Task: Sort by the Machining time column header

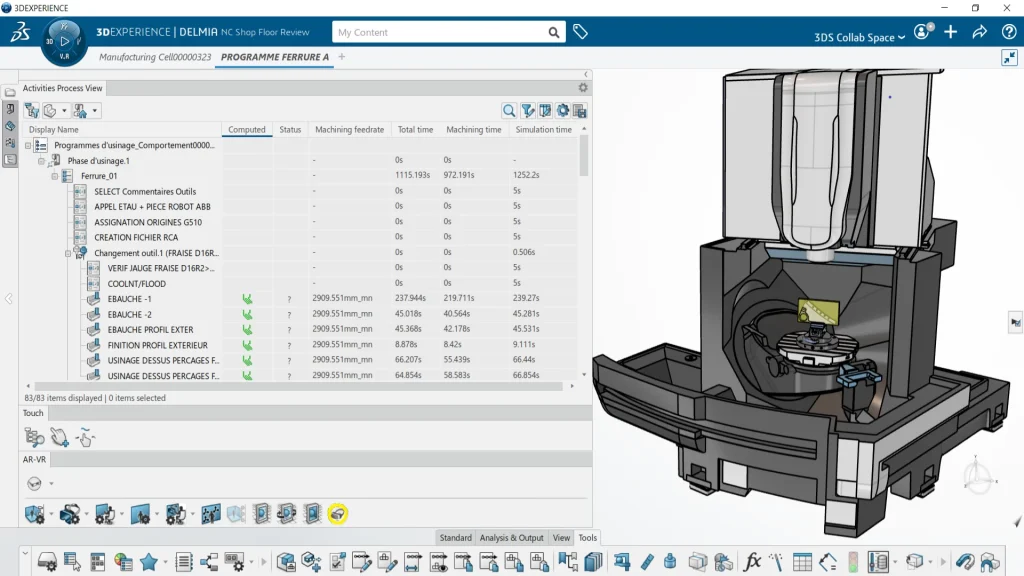Action: coord(473,130)
